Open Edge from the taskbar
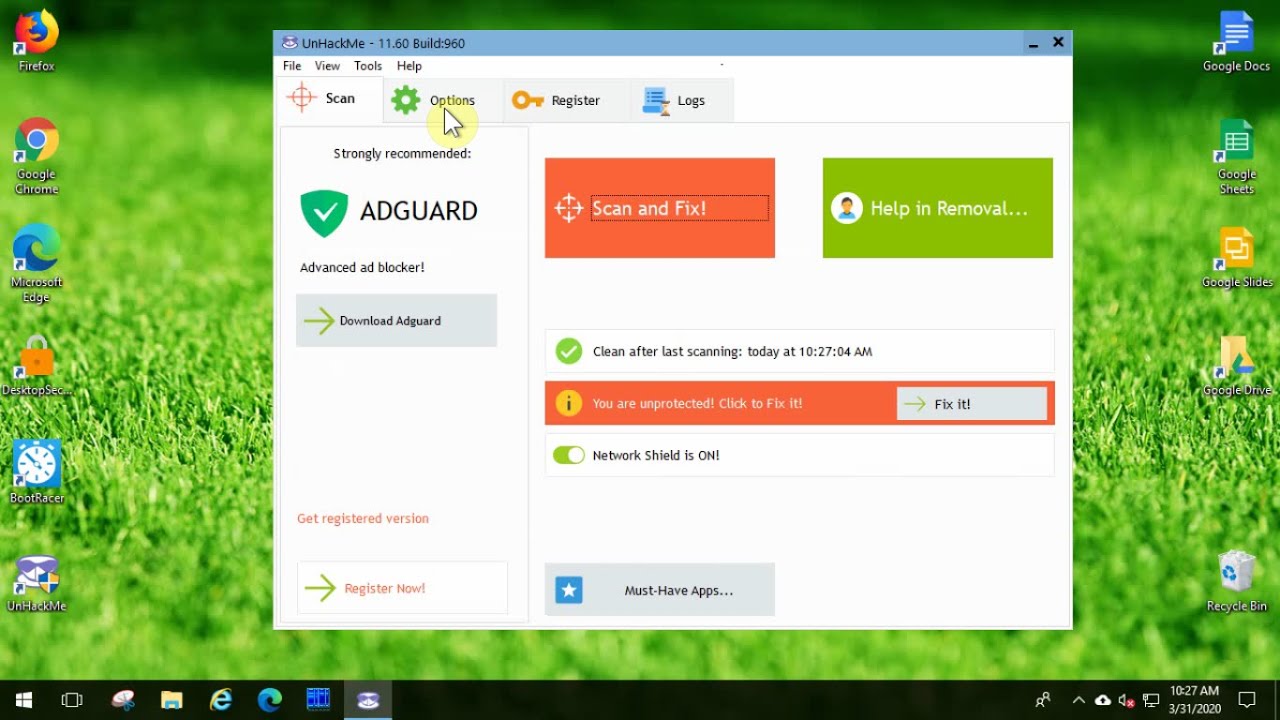Screen dimensions: 1280x720 pos(270,700)
